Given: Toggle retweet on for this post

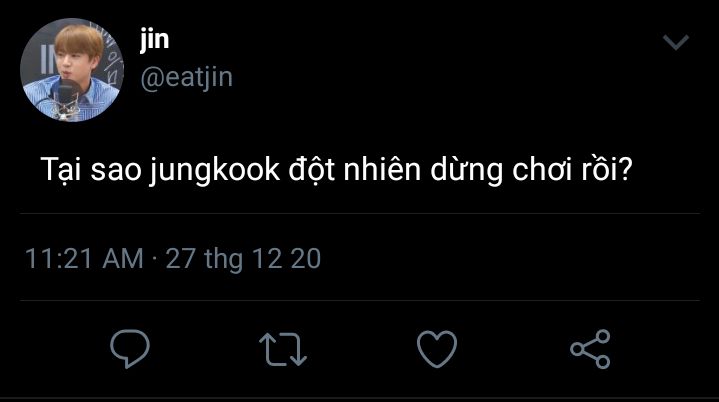Looking at the screenshot, I should click(283, 349).
